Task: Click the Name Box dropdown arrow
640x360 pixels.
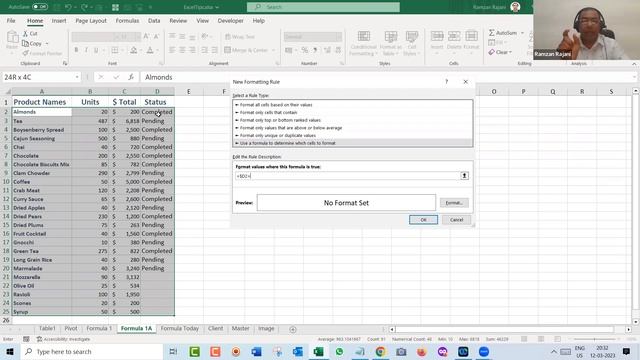Action: 77,77
